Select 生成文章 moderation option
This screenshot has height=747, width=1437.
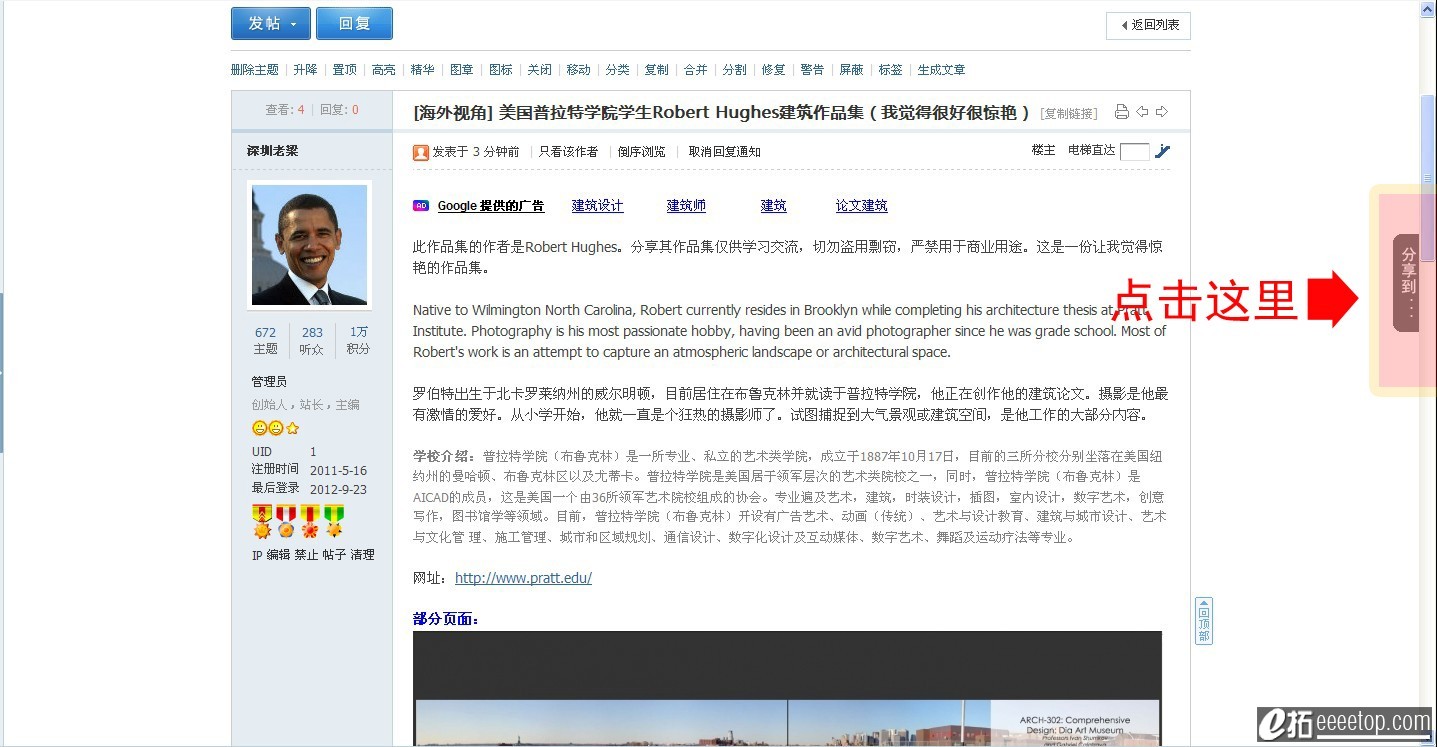point(942,70)
